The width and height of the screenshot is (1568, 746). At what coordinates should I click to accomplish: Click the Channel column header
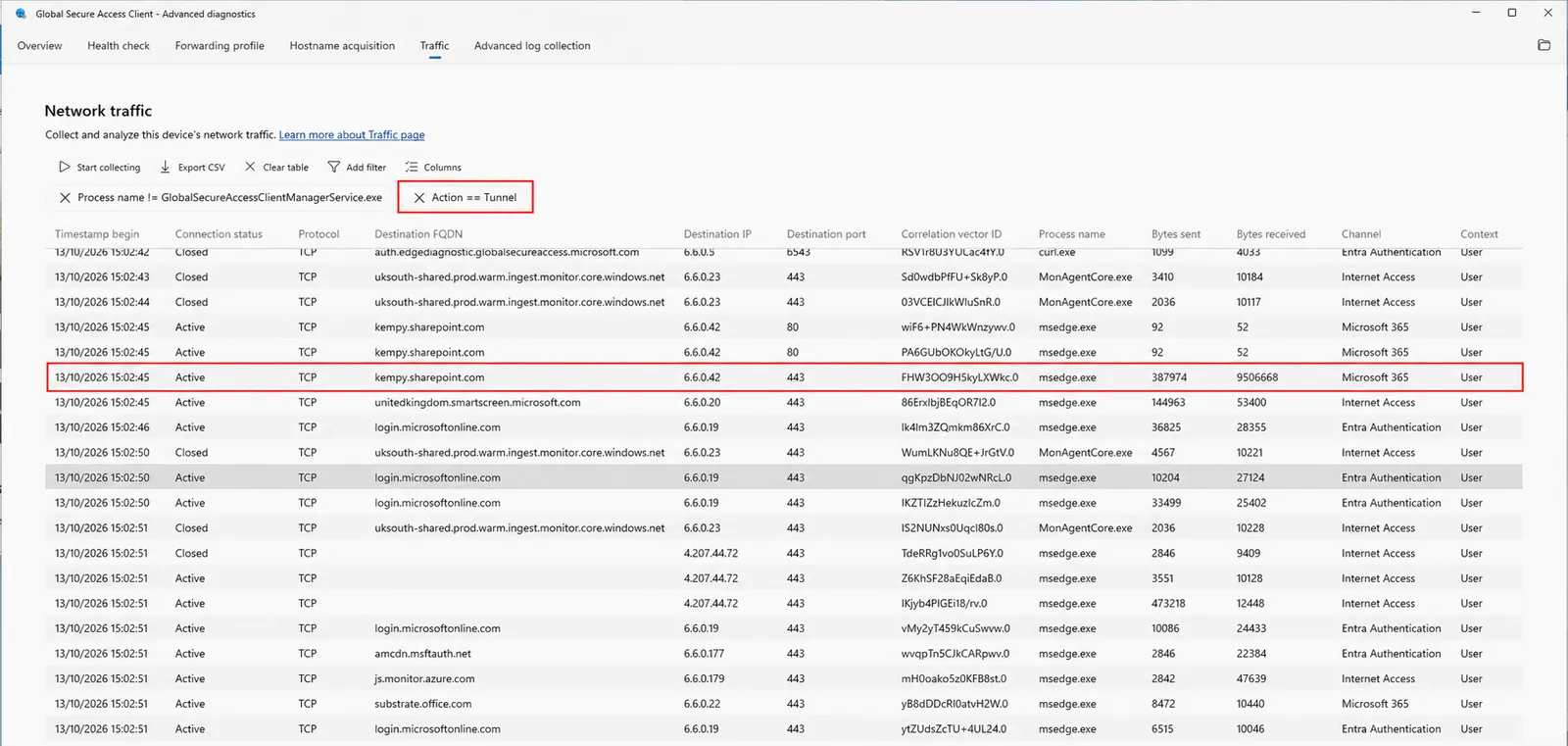[1361, 234]
